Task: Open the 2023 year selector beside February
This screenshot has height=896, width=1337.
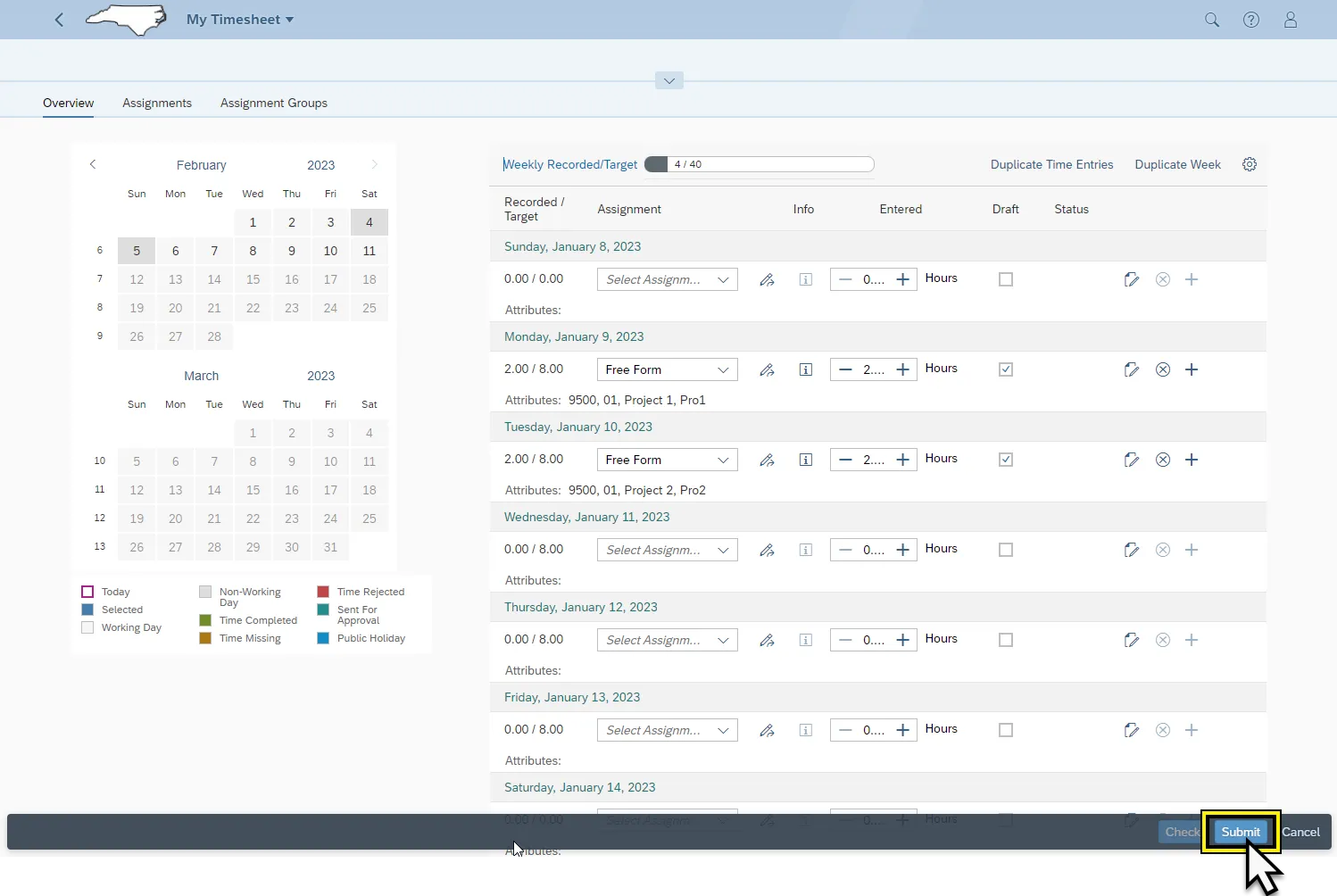Action: click(321, 165)
